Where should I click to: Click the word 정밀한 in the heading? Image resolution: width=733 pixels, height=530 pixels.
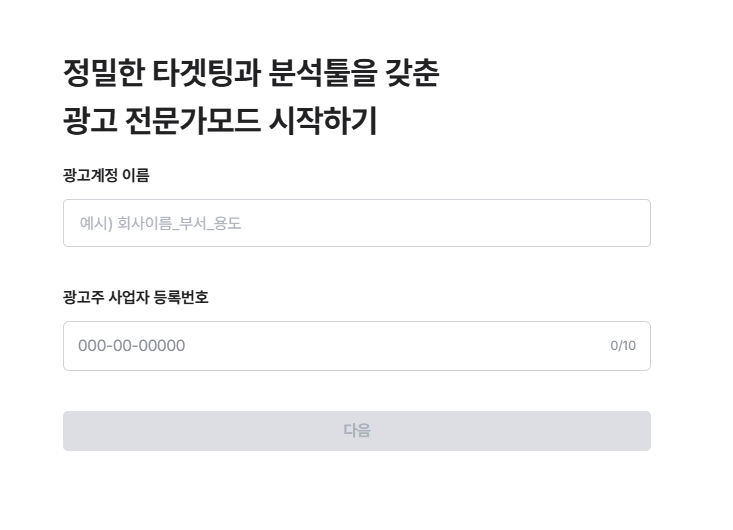pos(103,73)
